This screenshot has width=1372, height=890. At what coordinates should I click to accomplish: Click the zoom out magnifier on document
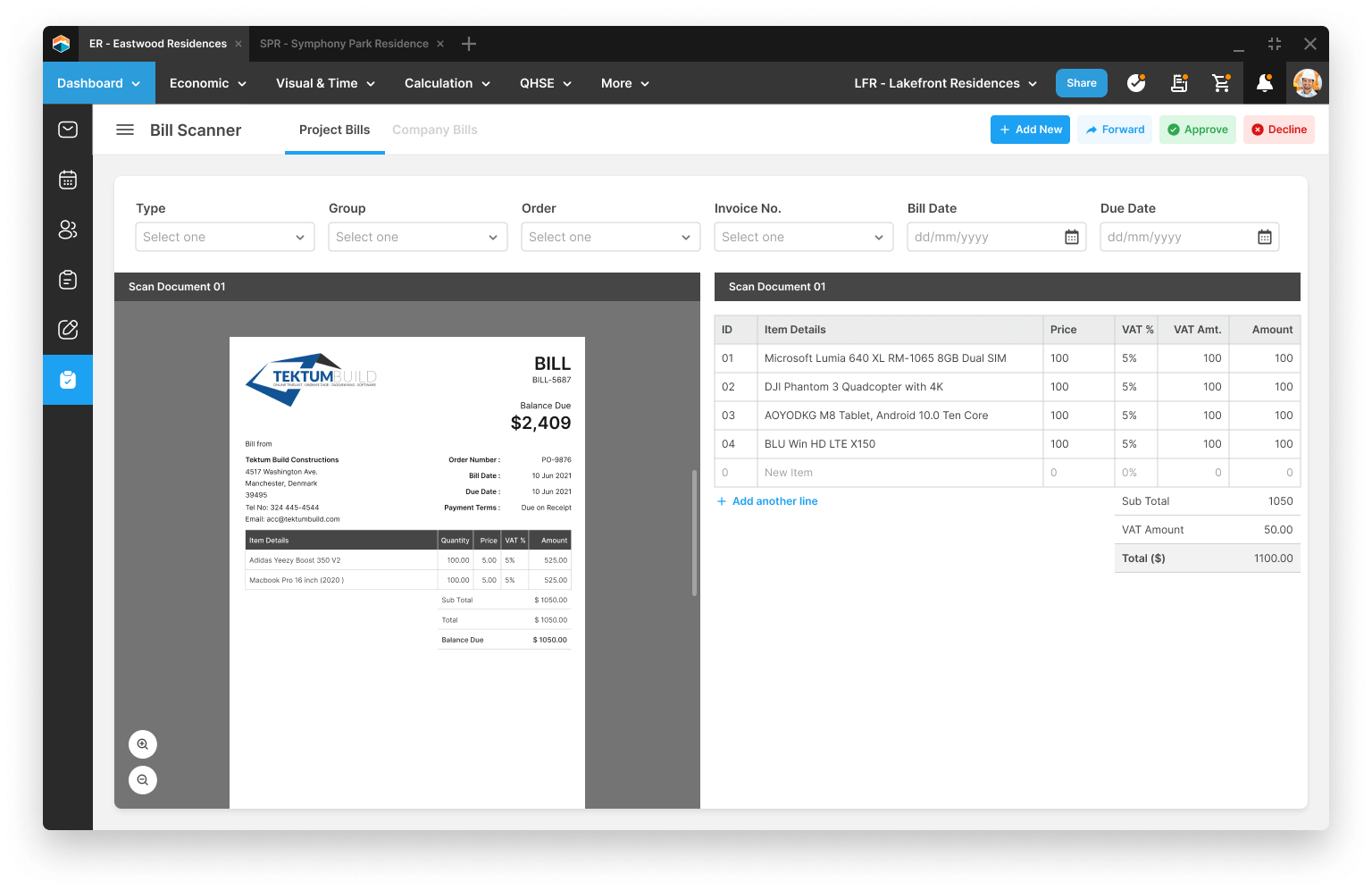point(143,780)
